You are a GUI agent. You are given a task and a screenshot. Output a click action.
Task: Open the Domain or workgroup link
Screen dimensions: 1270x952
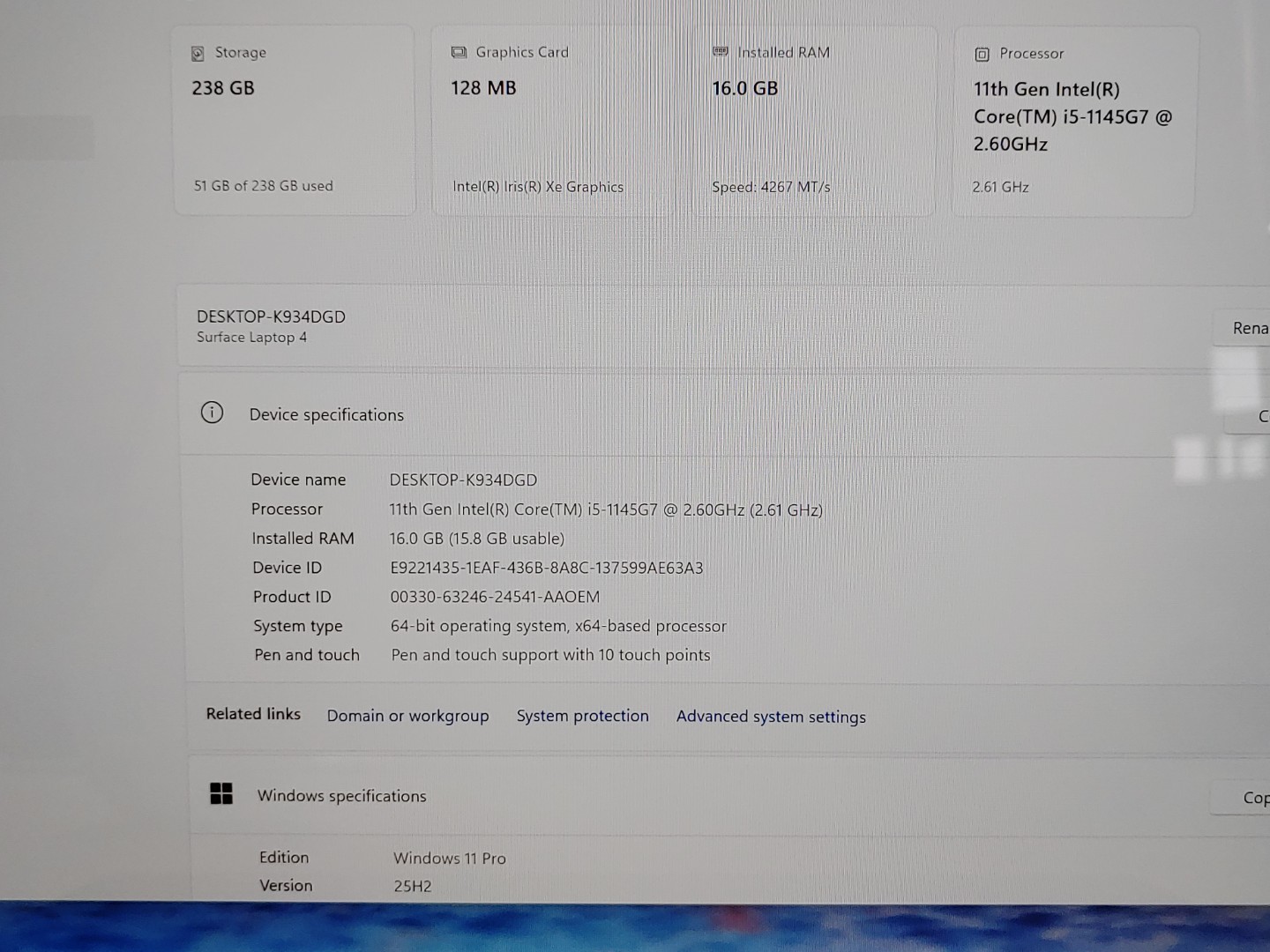click(407, 716)
